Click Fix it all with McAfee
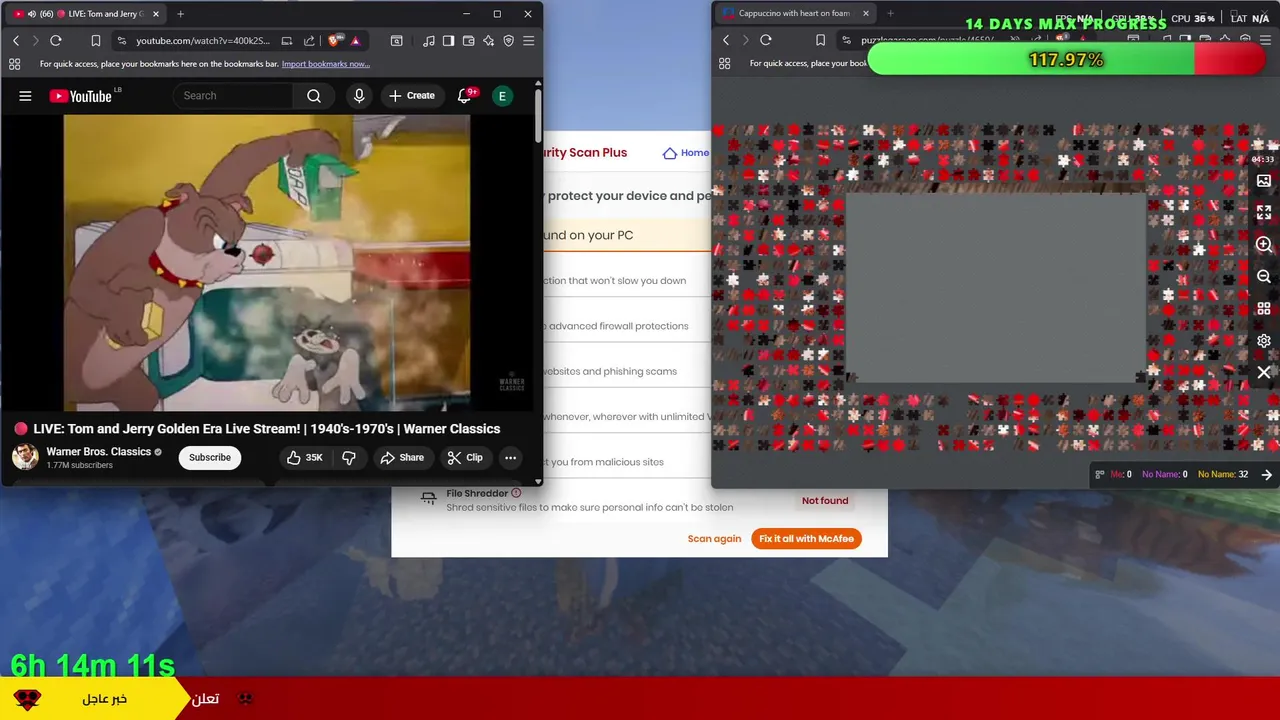This screenshot has height=720, width=1280. pyautogui.click(x=806, y=539)
